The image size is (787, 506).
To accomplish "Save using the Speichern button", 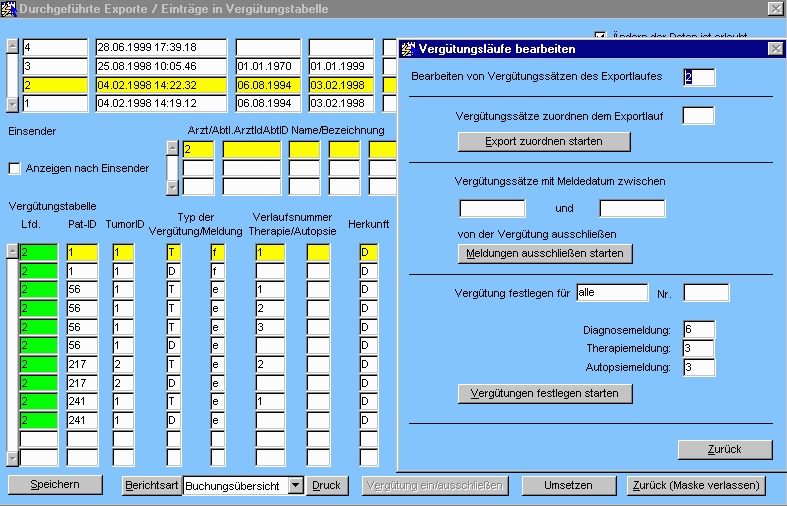I will click(56, 484).
